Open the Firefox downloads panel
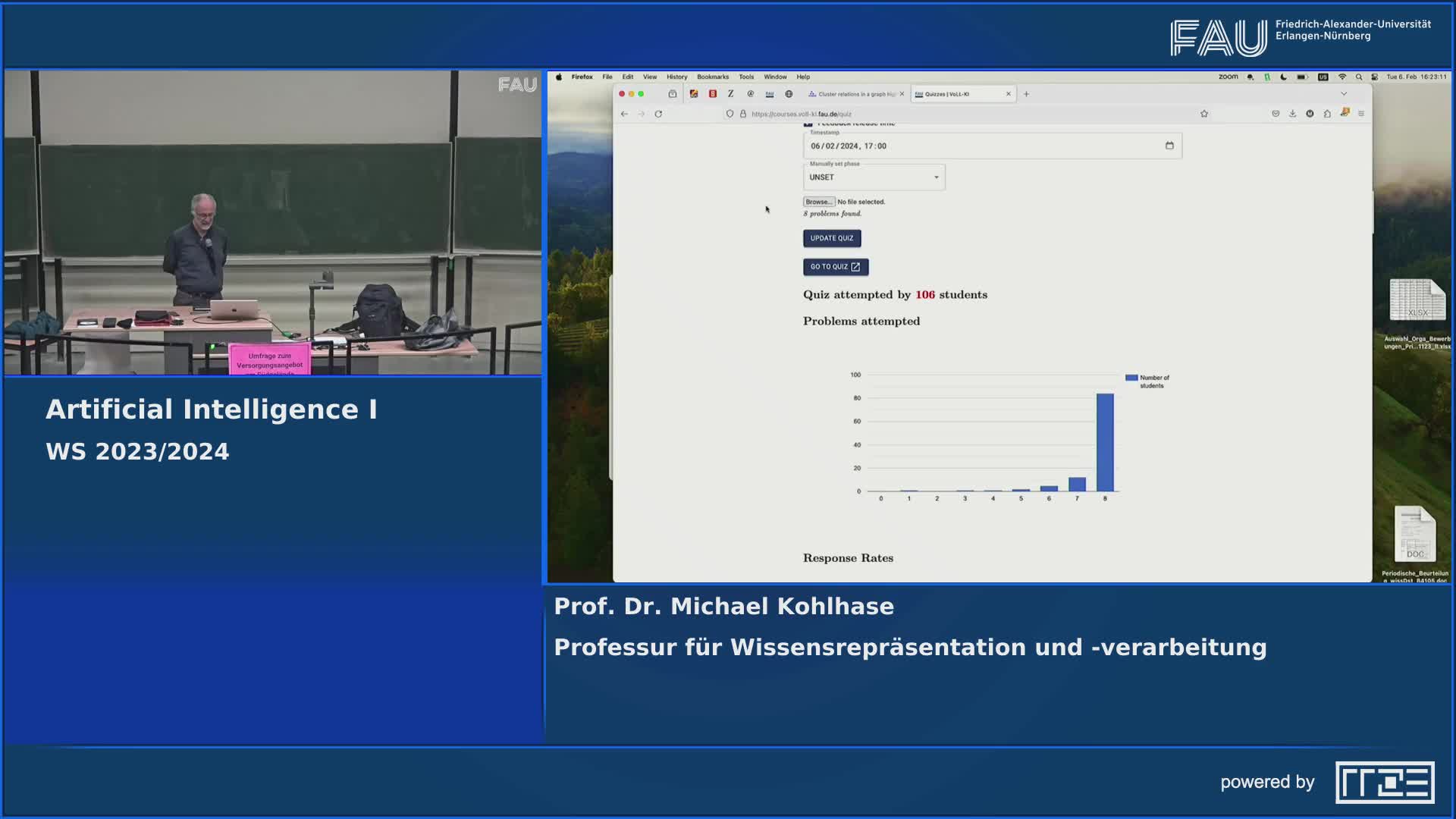This screenshot has width=1456, height=819. point(1292,114)
